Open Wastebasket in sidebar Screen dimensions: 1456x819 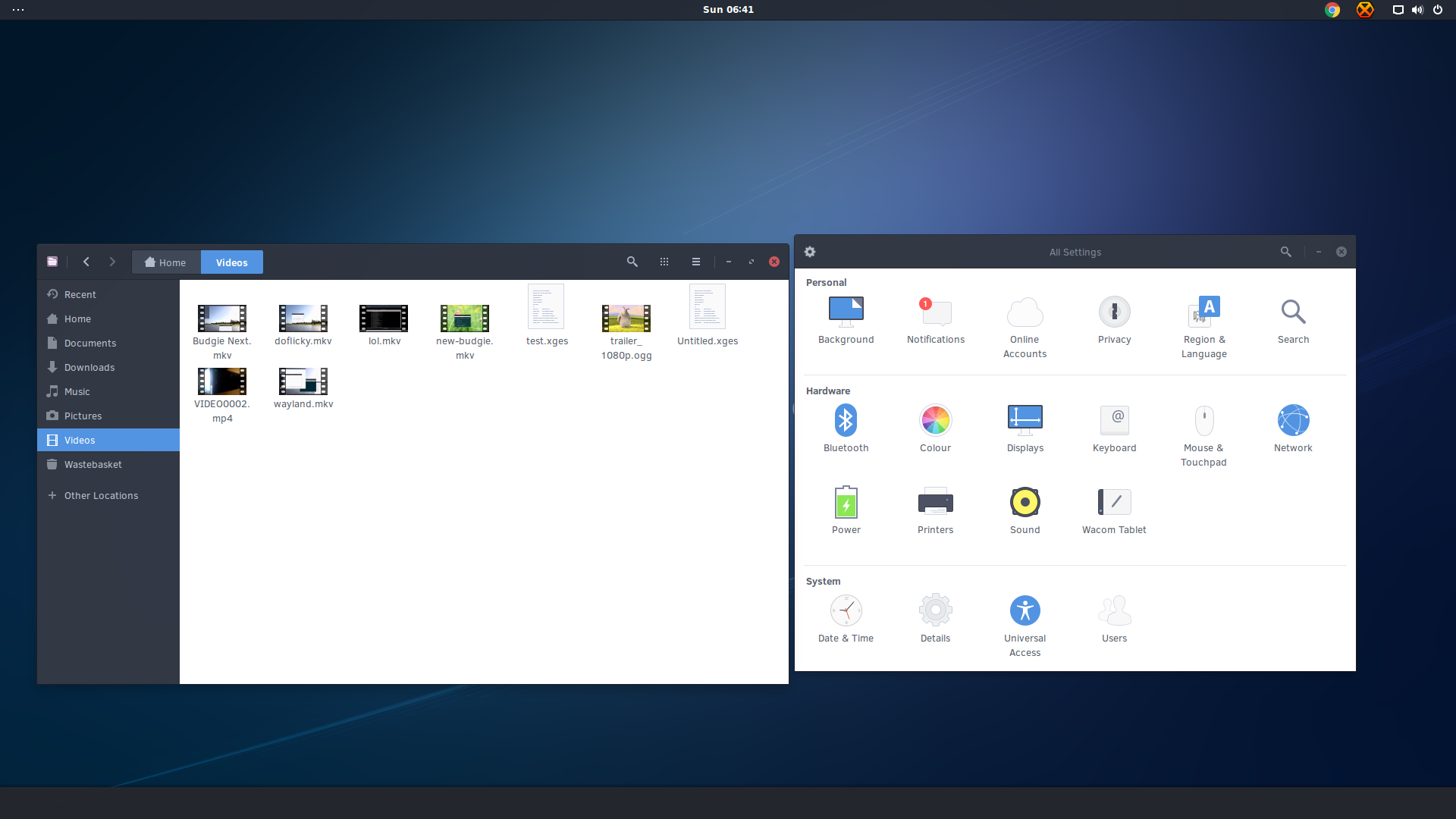tap(108, 464)
